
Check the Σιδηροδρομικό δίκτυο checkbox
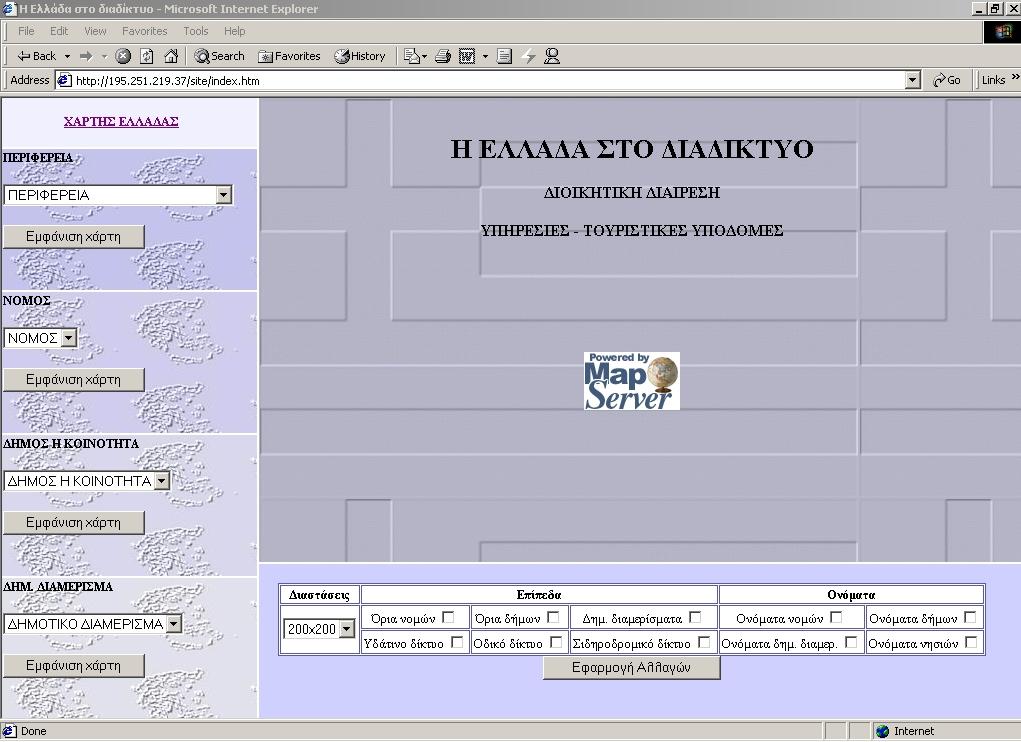click(704, 642)
